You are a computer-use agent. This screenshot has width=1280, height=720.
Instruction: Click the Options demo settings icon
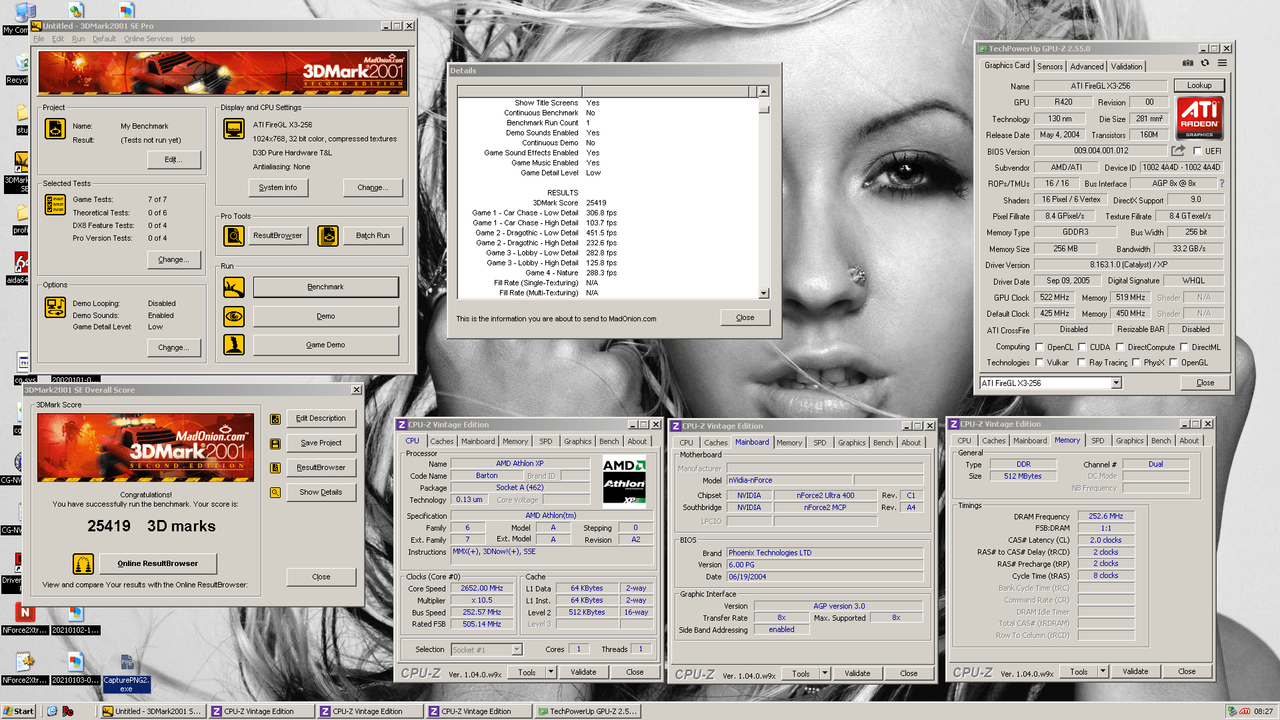[x=55, y=307]
